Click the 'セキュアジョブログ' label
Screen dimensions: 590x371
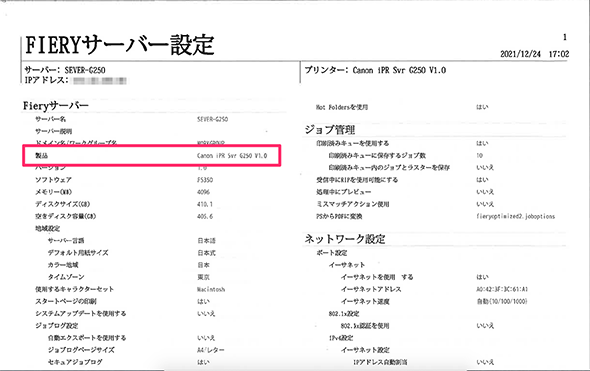click(x=75, y=362)
